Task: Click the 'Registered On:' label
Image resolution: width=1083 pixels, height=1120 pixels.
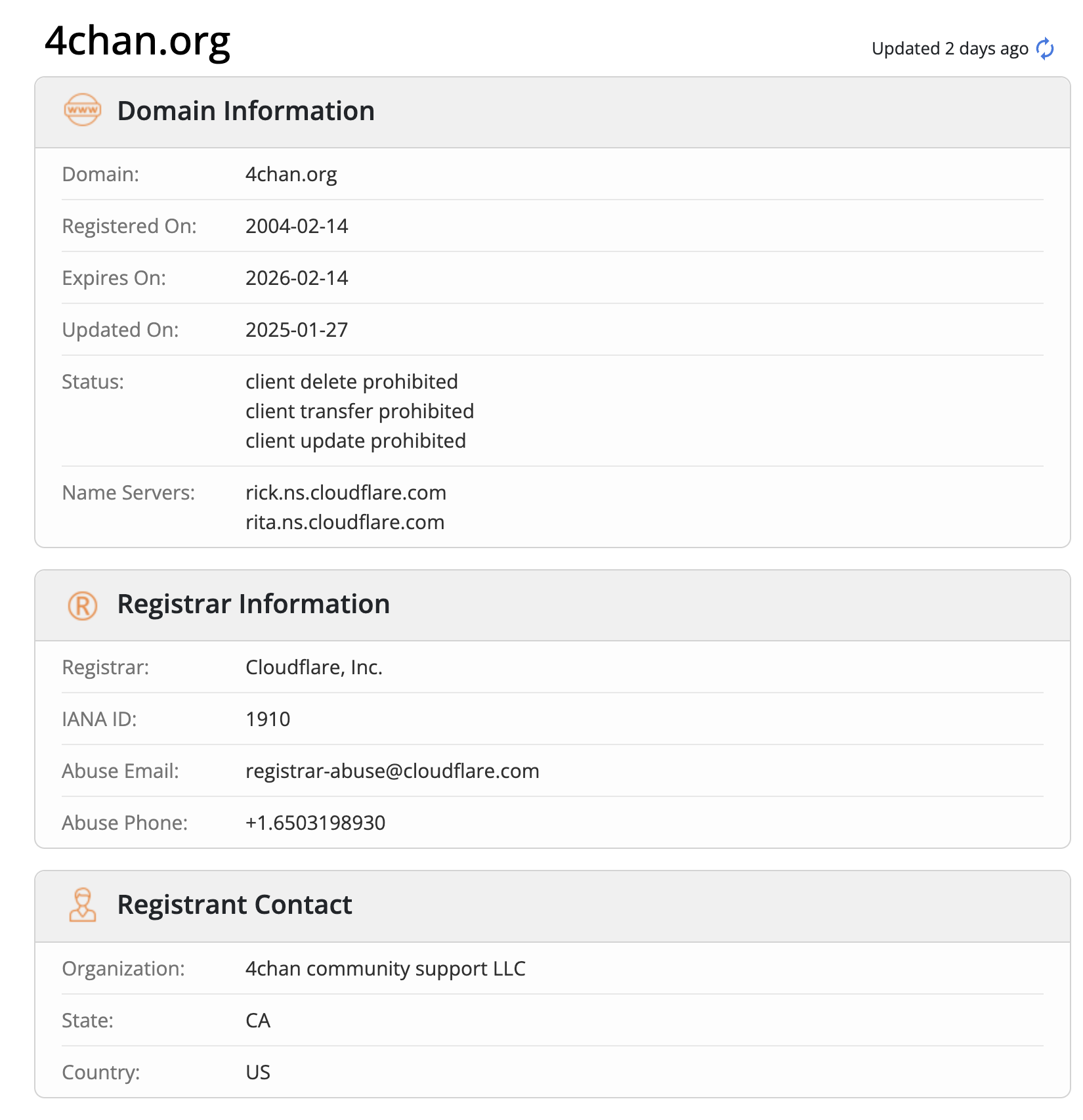Action: pos(129,226)
